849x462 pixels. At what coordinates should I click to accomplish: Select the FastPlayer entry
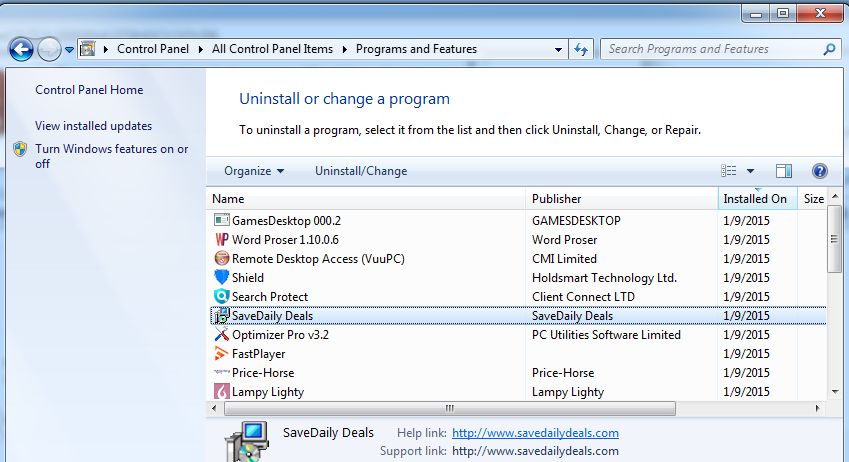click(x=258, y=354)
